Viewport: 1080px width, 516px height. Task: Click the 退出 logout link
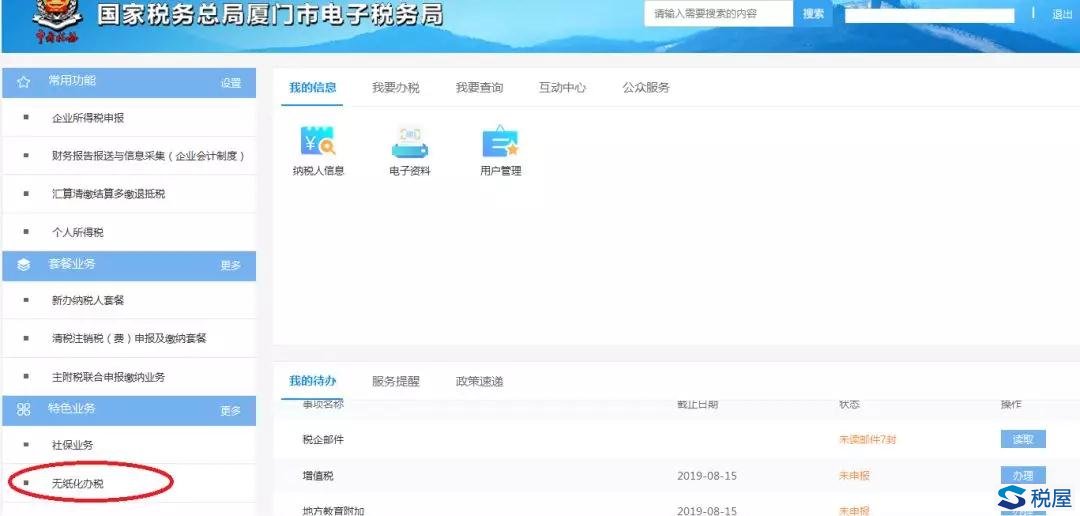click(x=1061, y=15)
